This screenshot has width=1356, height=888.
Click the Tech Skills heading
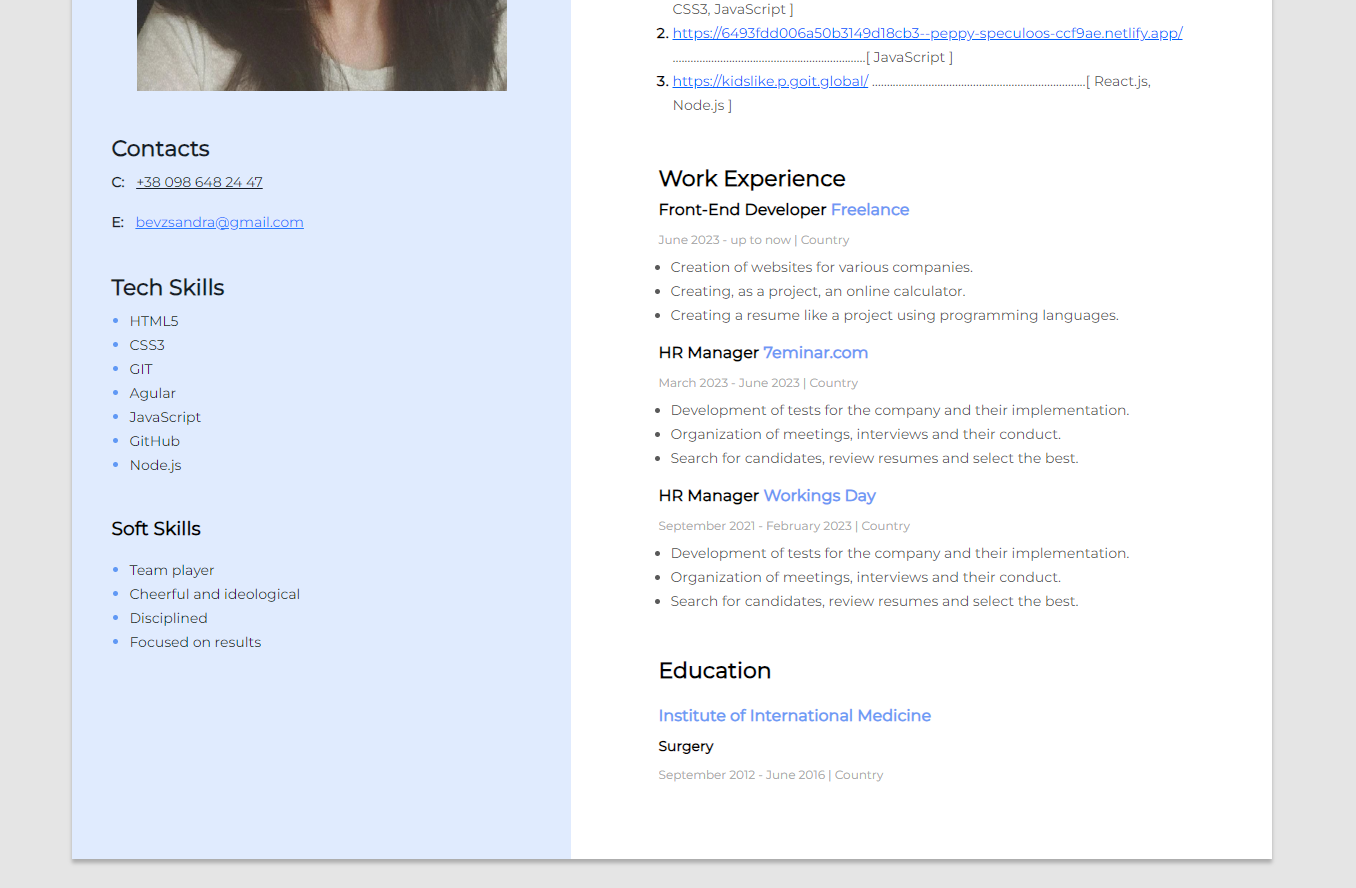click(x=167, y=287)
